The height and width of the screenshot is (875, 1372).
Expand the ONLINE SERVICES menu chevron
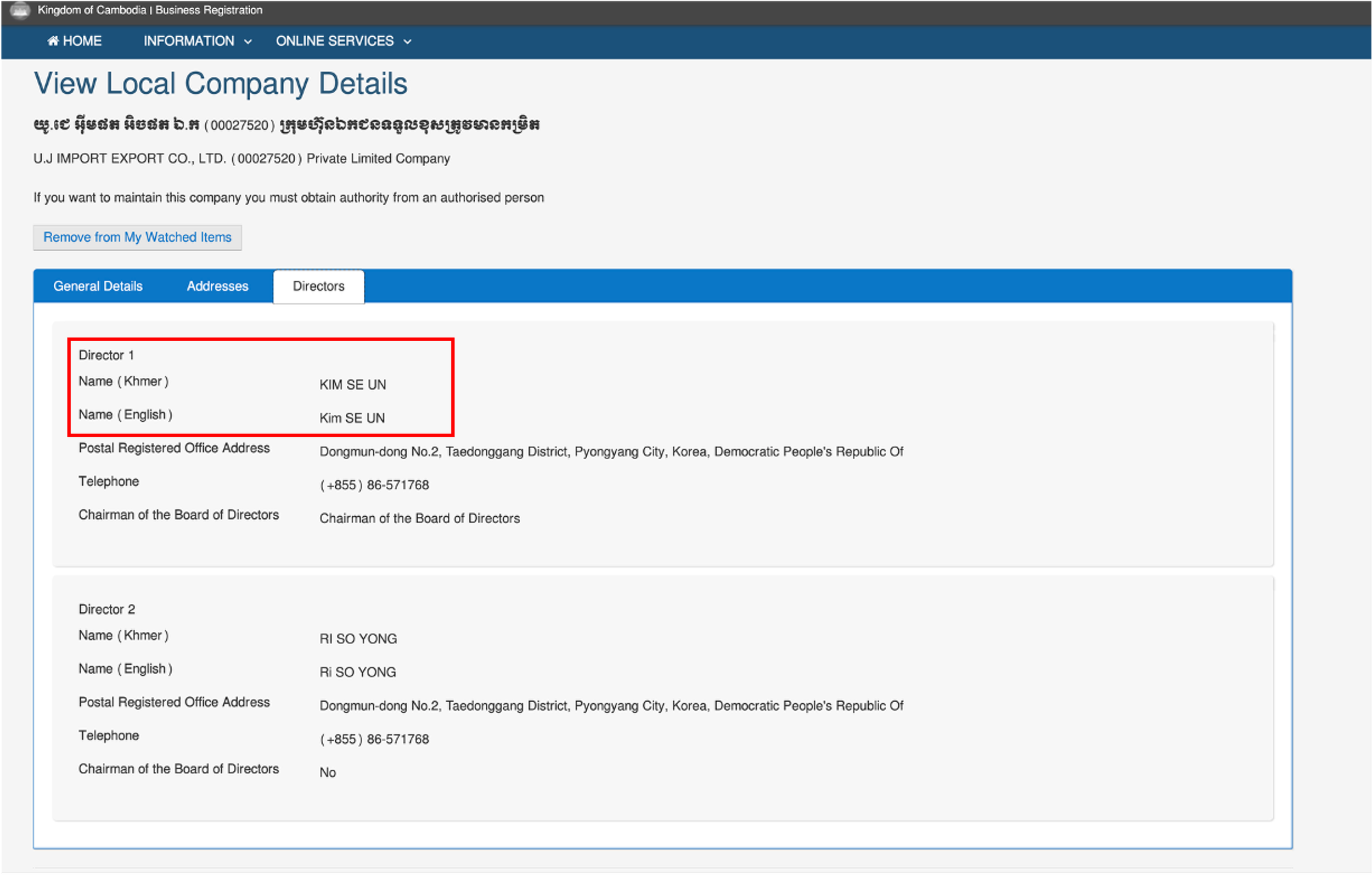click(x=407, y=42)
